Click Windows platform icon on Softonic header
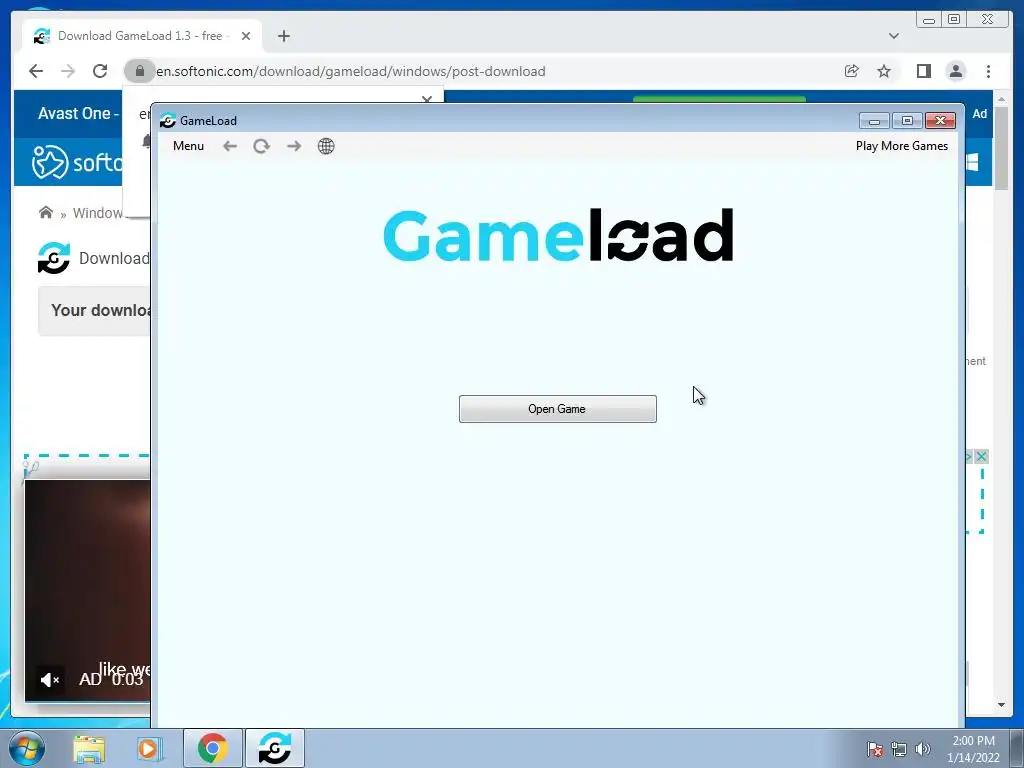This screenshot has height=768, width=1024. click(x=972, y=162)
